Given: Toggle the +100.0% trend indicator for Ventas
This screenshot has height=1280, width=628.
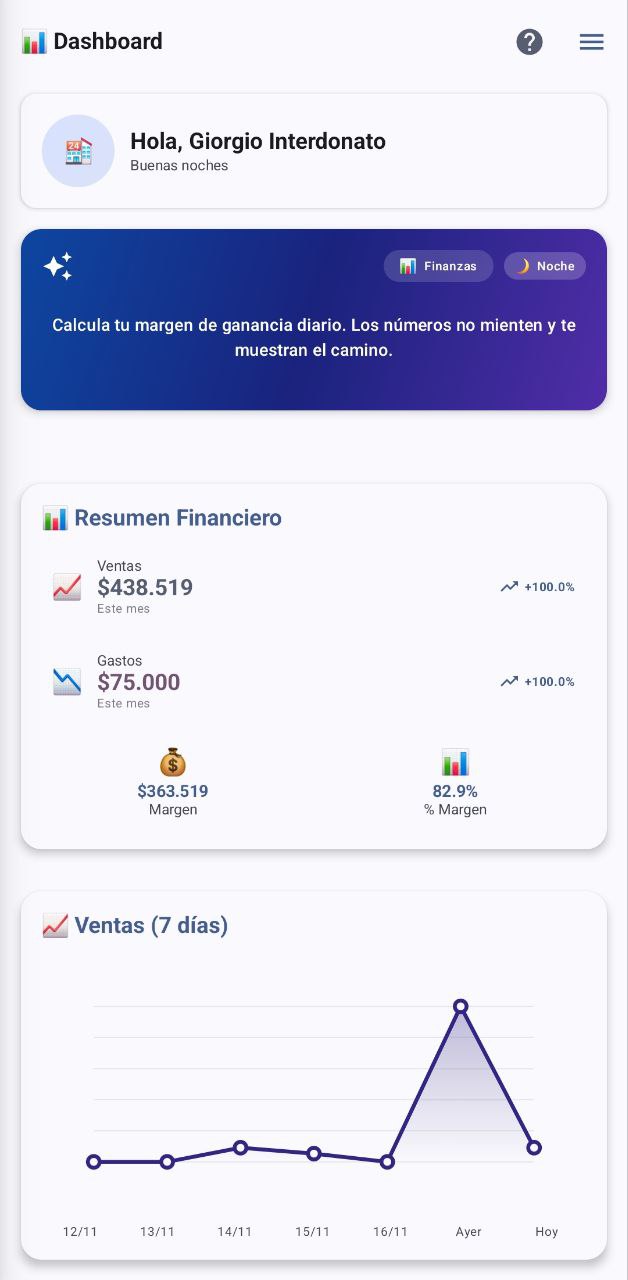Looking at the screenshot, I should click(540, 587).
